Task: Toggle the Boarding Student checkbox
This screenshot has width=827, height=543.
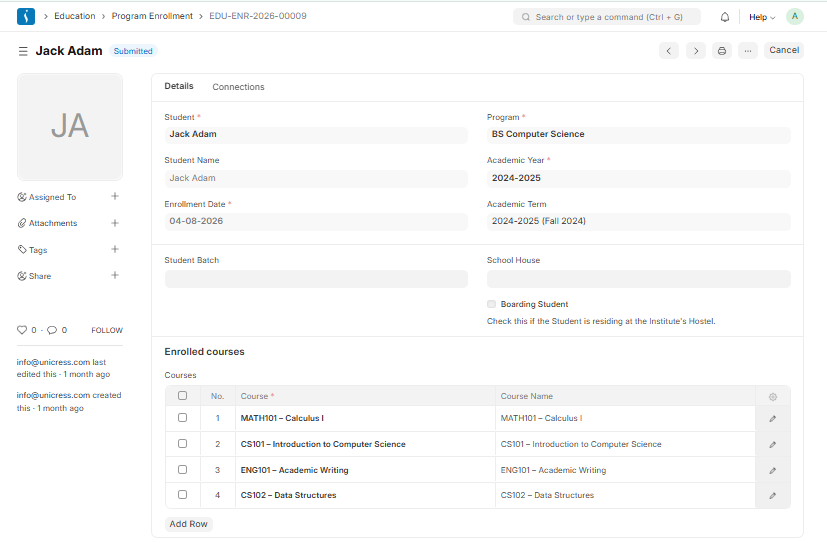Action: 492,304
